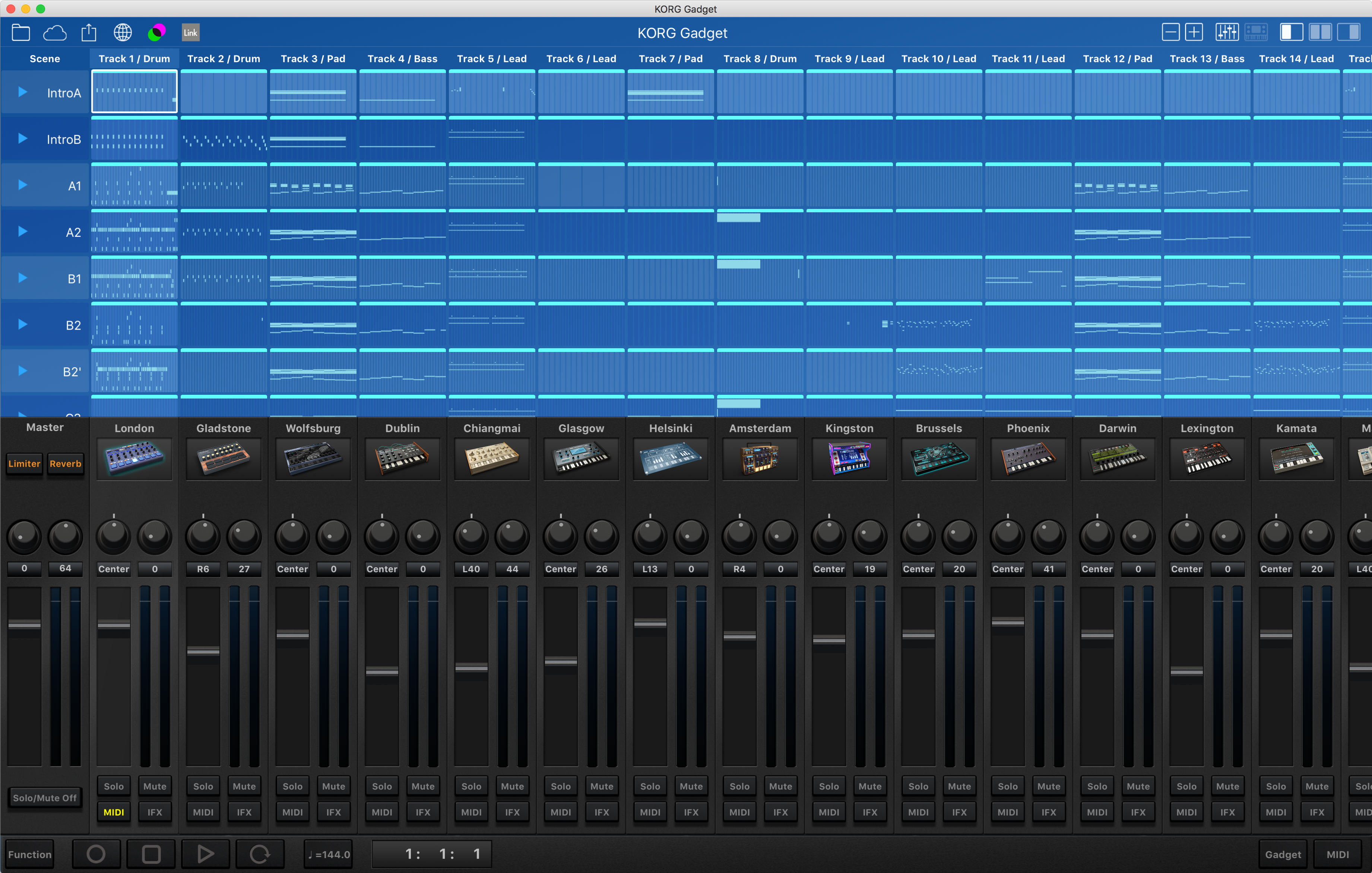Viewport: 1372px width, 873px height.
Task: Open the Darwin gadget thumbnail
Action: (1118, 459)
